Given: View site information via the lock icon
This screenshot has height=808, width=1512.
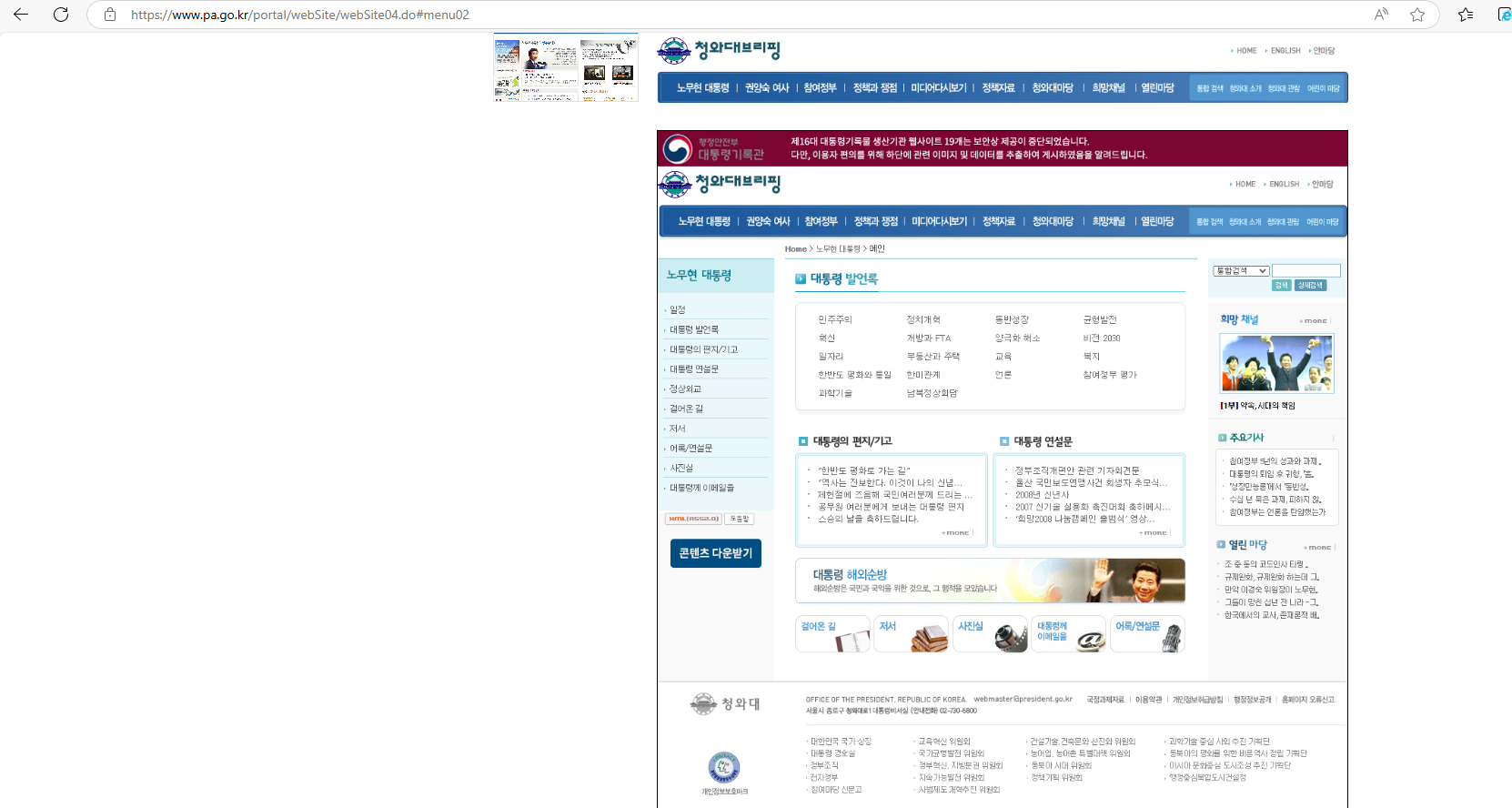Looking at the screenshot, I should click(x=110, y=15).
